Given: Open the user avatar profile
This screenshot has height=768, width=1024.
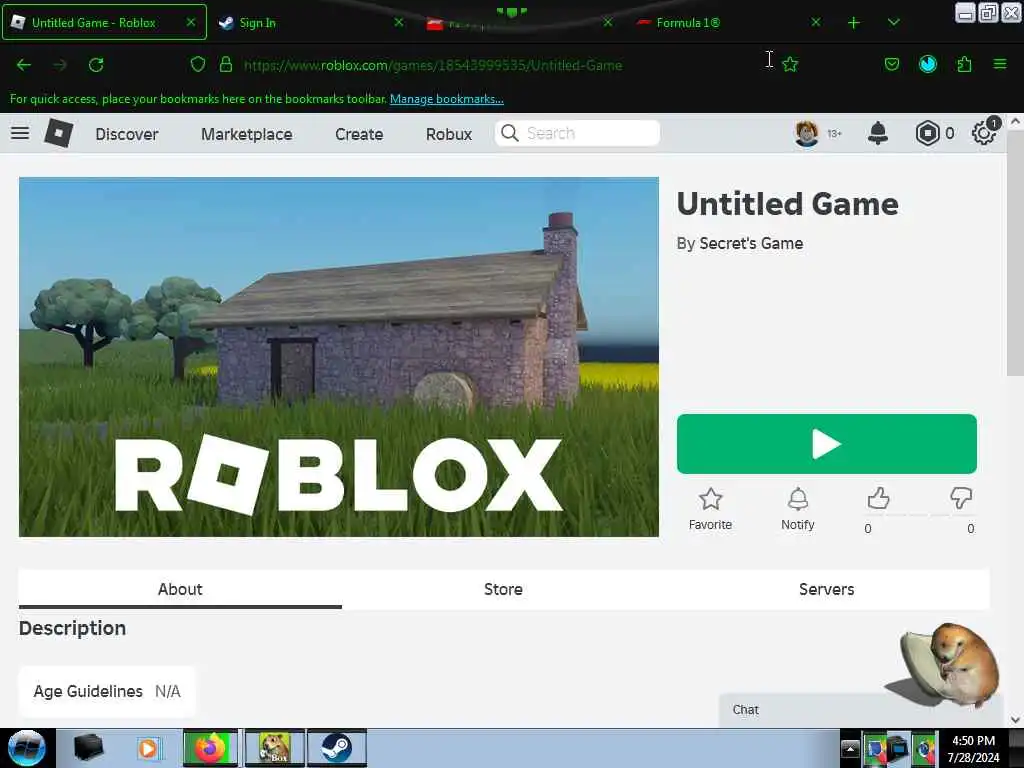Looking at the screenshot, I should (807, 133).
